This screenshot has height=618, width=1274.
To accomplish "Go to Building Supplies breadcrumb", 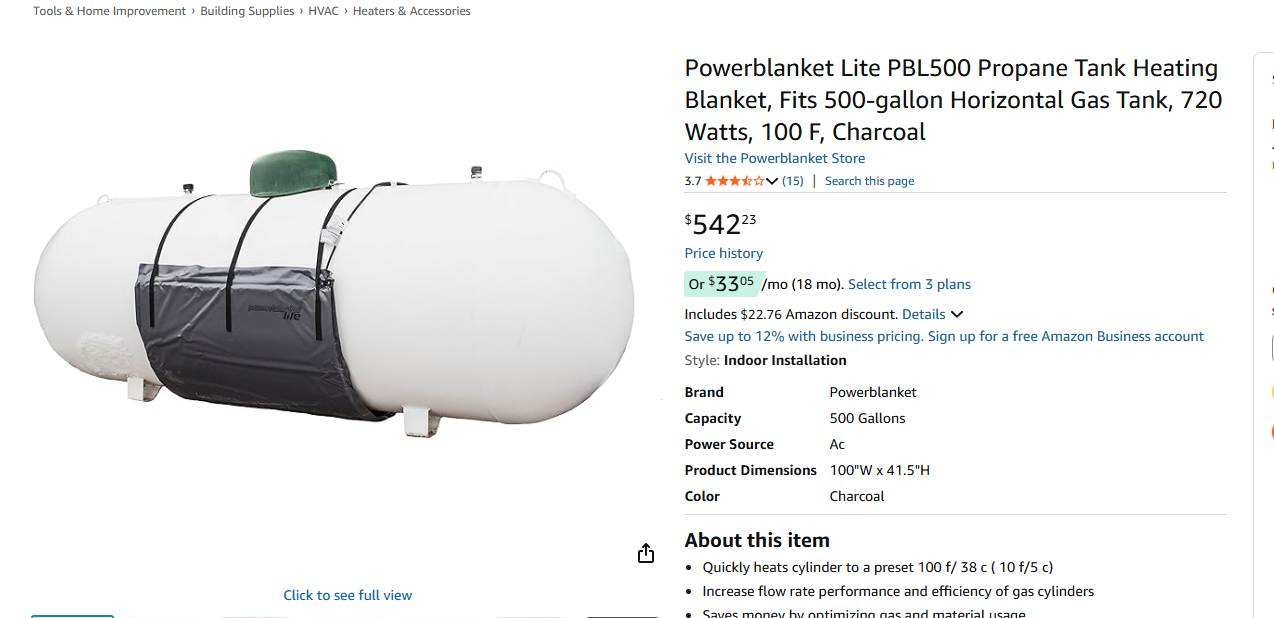I will [x=247, y=11].
